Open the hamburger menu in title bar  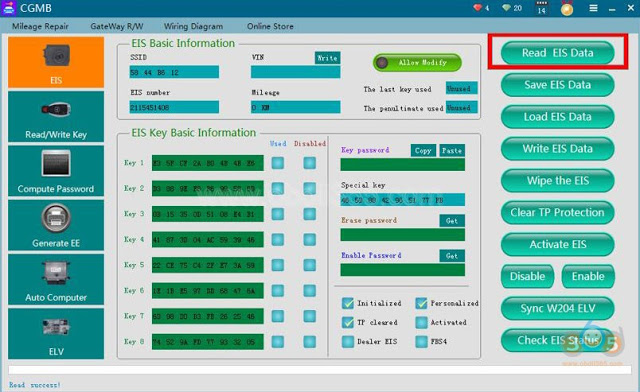coord(593,8)
